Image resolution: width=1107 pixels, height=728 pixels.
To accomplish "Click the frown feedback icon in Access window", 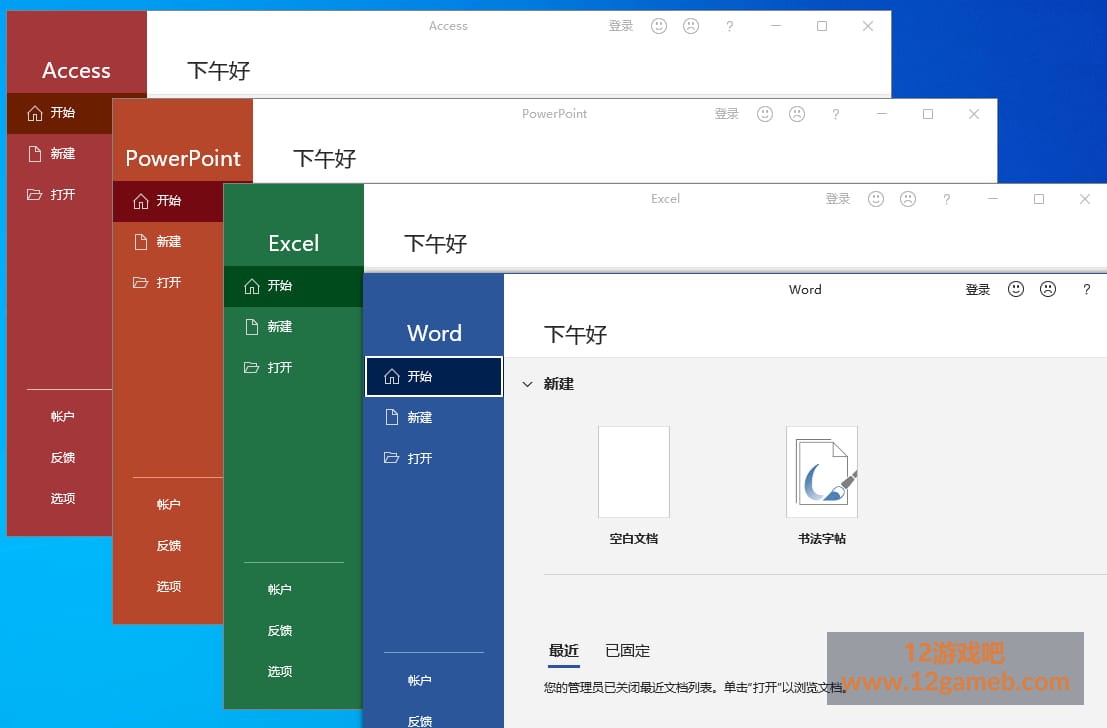I will coord(691,26).
